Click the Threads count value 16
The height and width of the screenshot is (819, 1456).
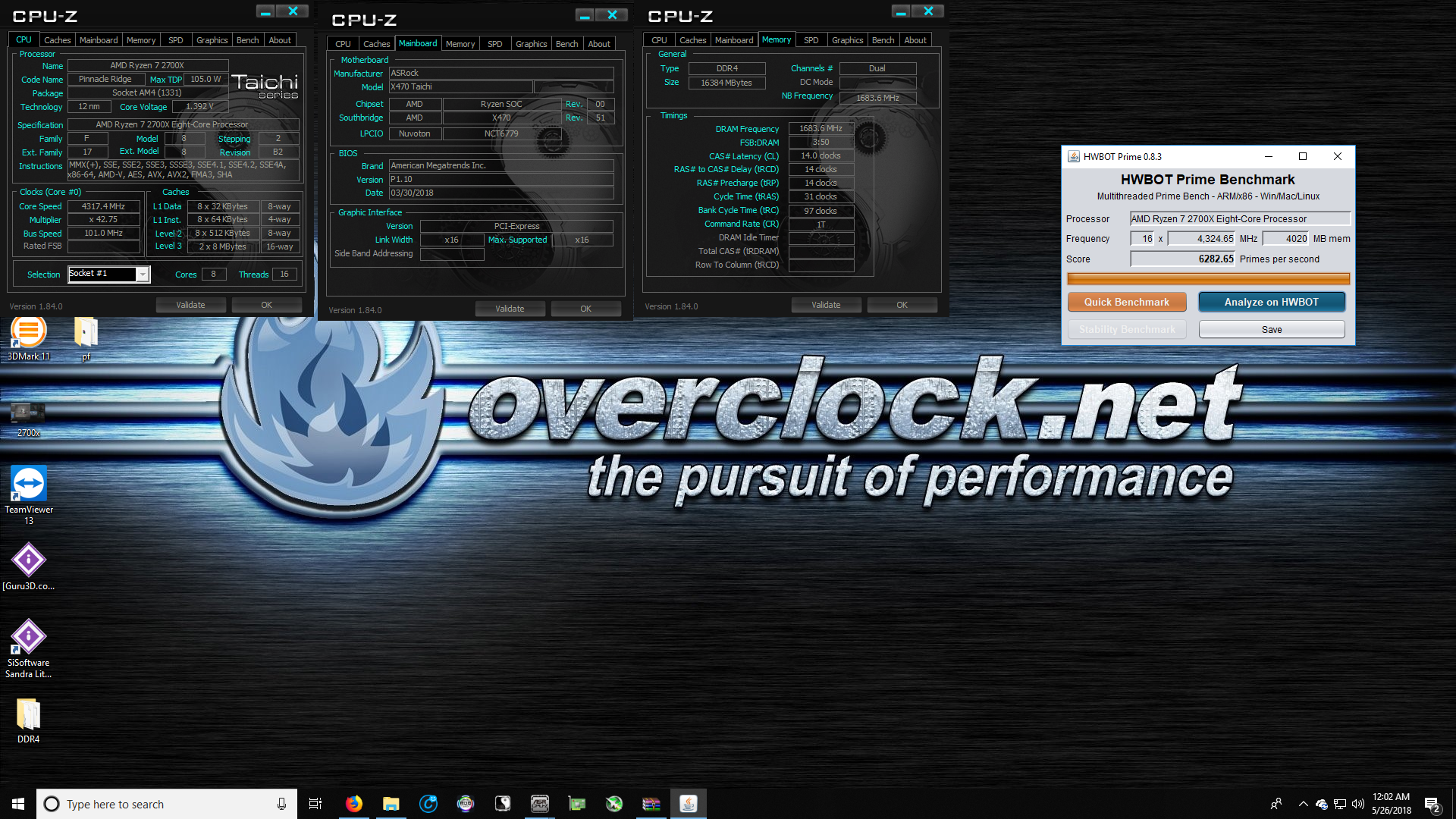(284, 274)
